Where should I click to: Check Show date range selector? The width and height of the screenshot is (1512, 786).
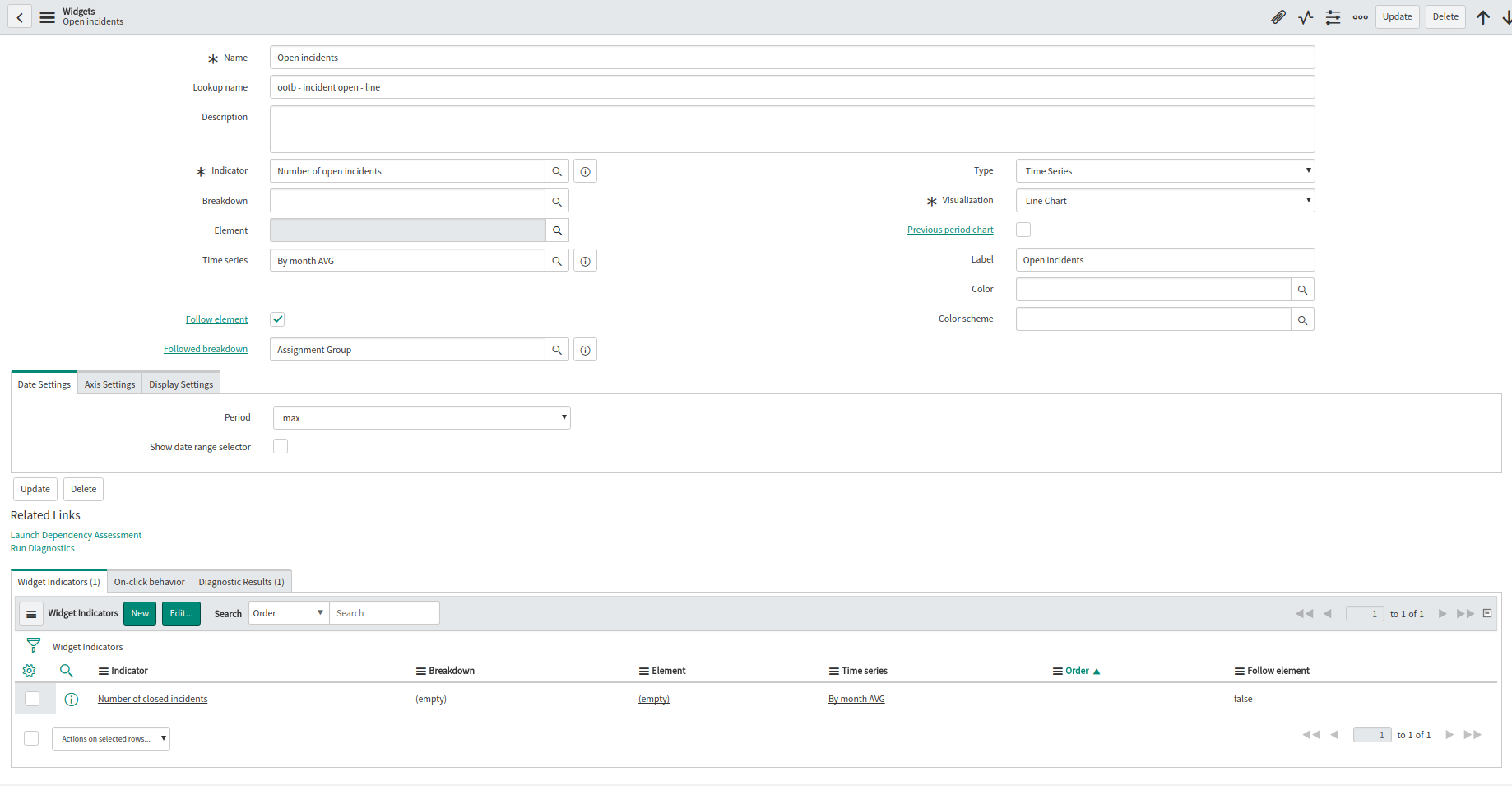(x=281, y=445)
